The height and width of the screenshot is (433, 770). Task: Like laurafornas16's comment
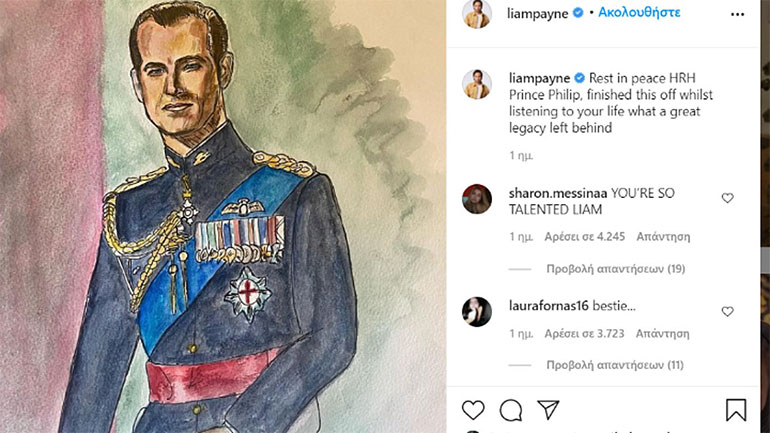(x=727, y=311)
